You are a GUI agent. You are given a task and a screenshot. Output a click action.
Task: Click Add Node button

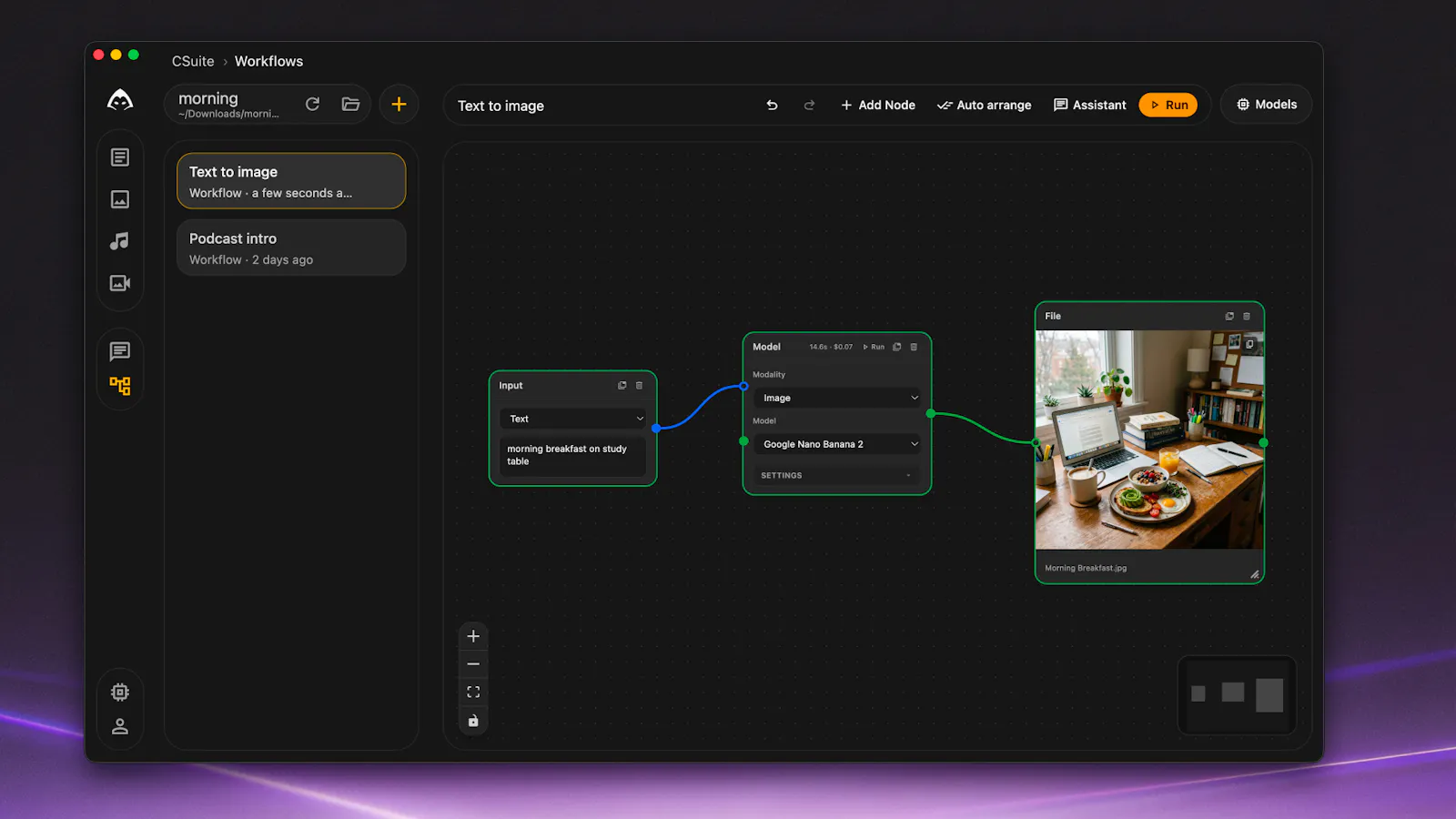pyautogui.click(x=878, y=105)
